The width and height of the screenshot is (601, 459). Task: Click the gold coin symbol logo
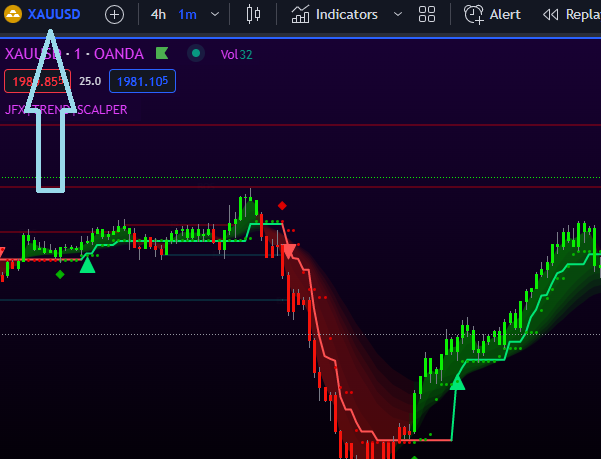14,14
